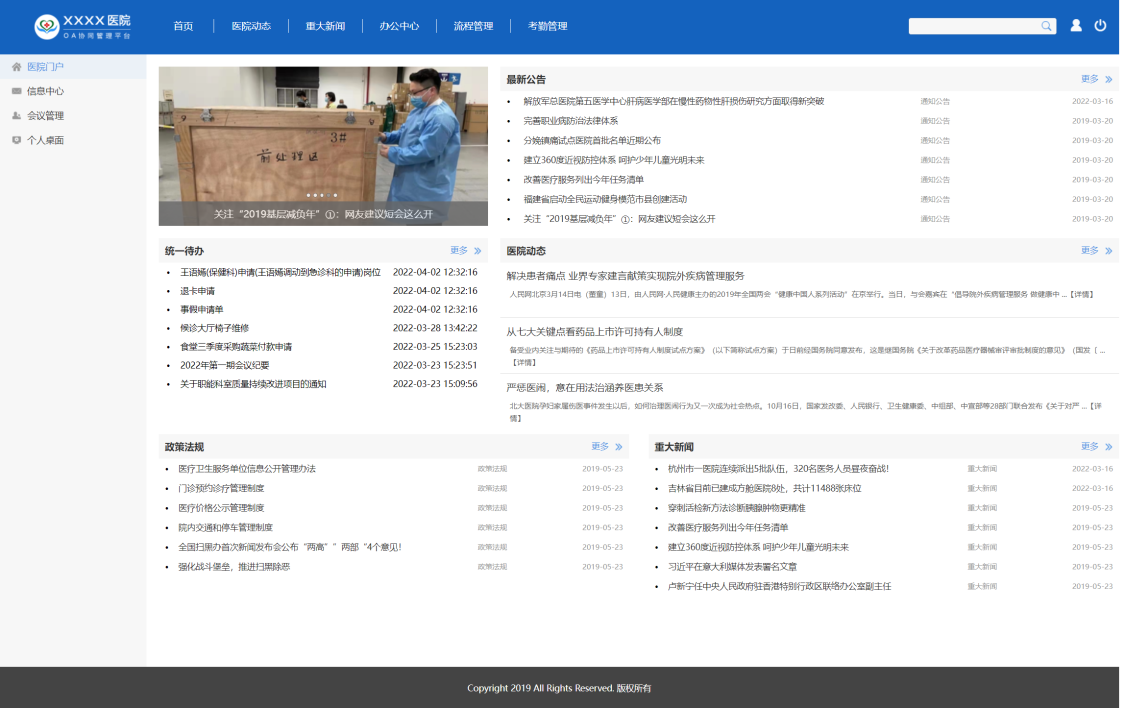Click the XXXX医院 logo emblem
The width and height of the screenshot is (1125, 708).
click(46, 27)
